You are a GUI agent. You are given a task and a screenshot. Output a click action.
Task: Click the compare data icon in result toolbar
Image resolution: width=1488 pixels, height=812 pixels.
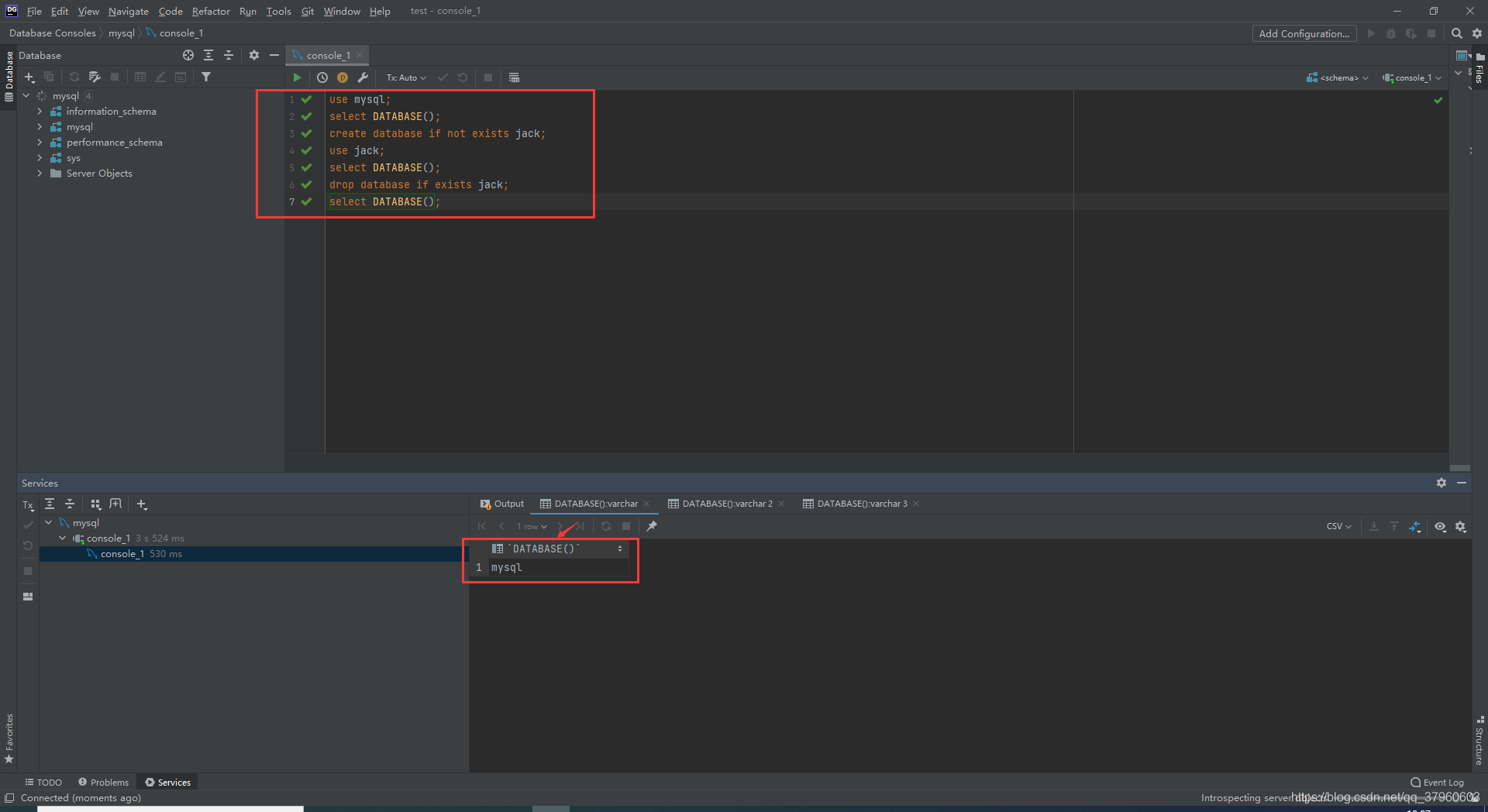[1415, 526]
